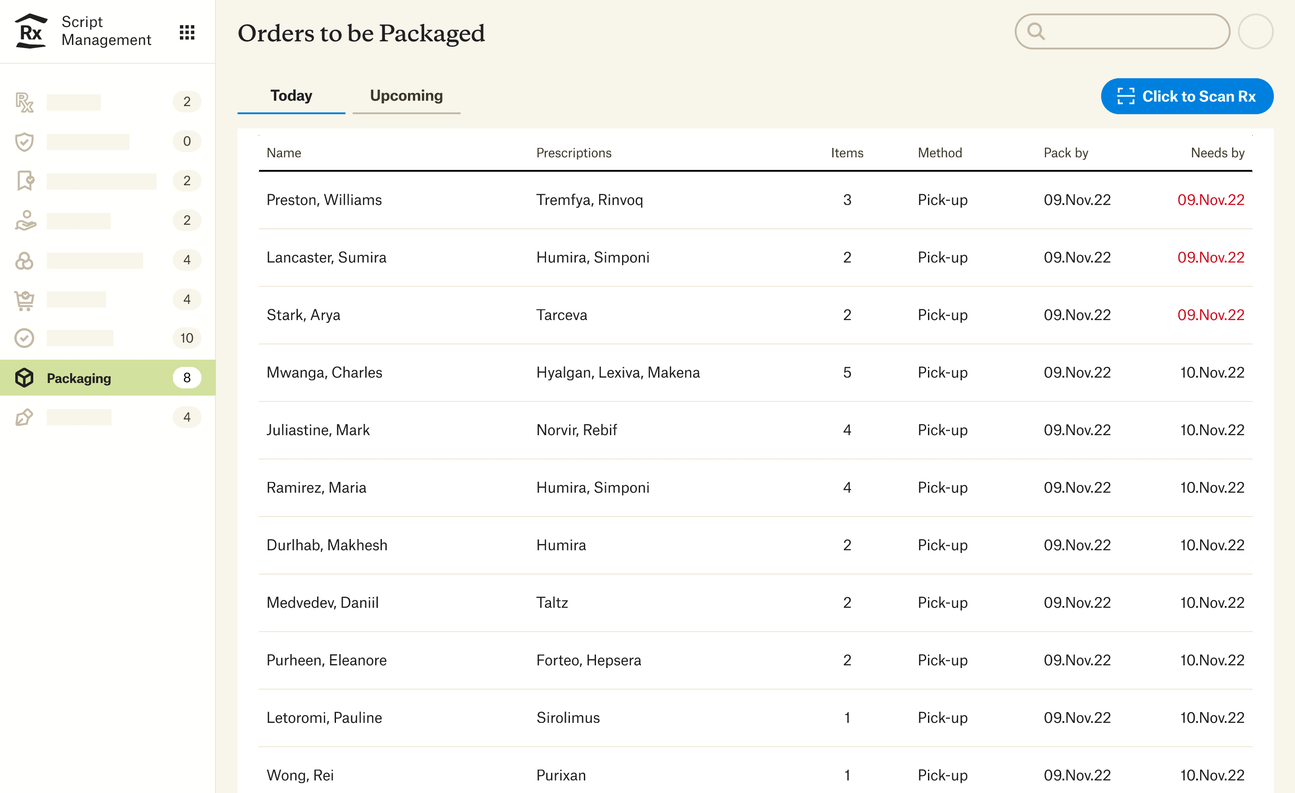Sort by the Method column header

(x=940, y=153)
